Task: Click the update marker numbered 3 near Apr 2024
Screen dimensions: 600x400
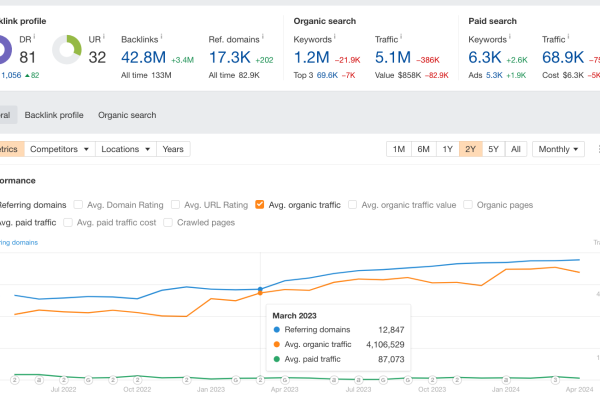Action: pyautogui.click(x=555, y=380)
